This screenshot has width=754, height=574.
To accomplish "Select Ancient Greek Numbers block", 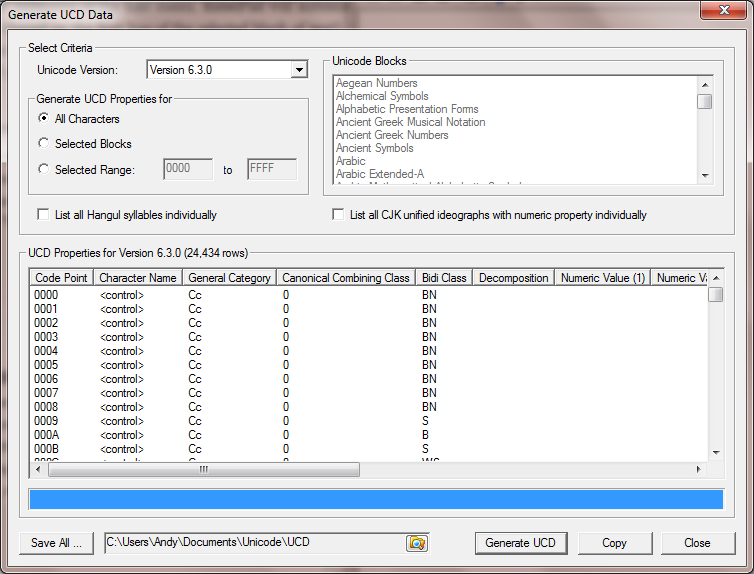I will 392,135.
